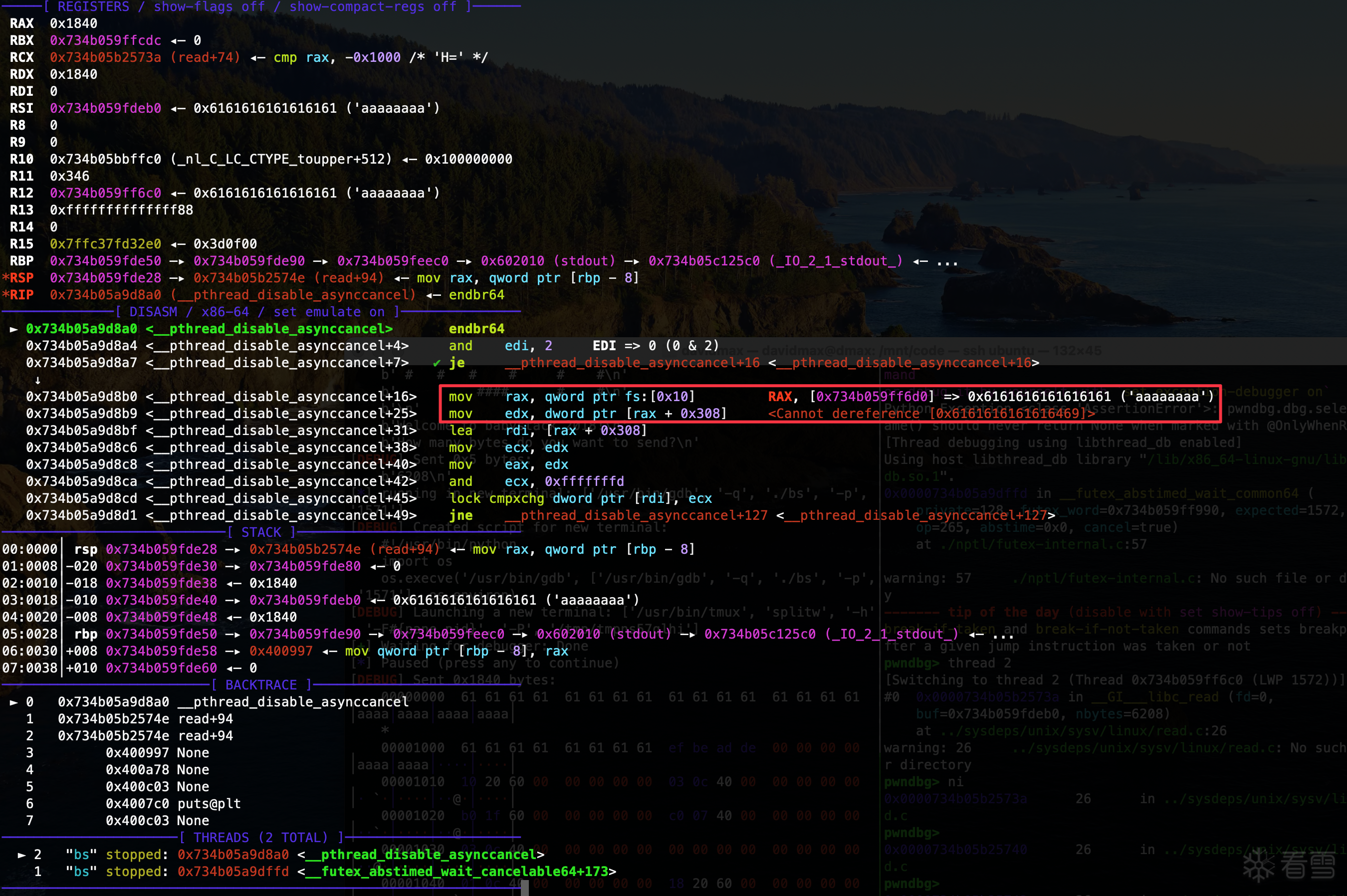The image size is (1347, 896).
Task: Click the bottom pwndbg> prompt in right pane
Action: tap(911, 884)
